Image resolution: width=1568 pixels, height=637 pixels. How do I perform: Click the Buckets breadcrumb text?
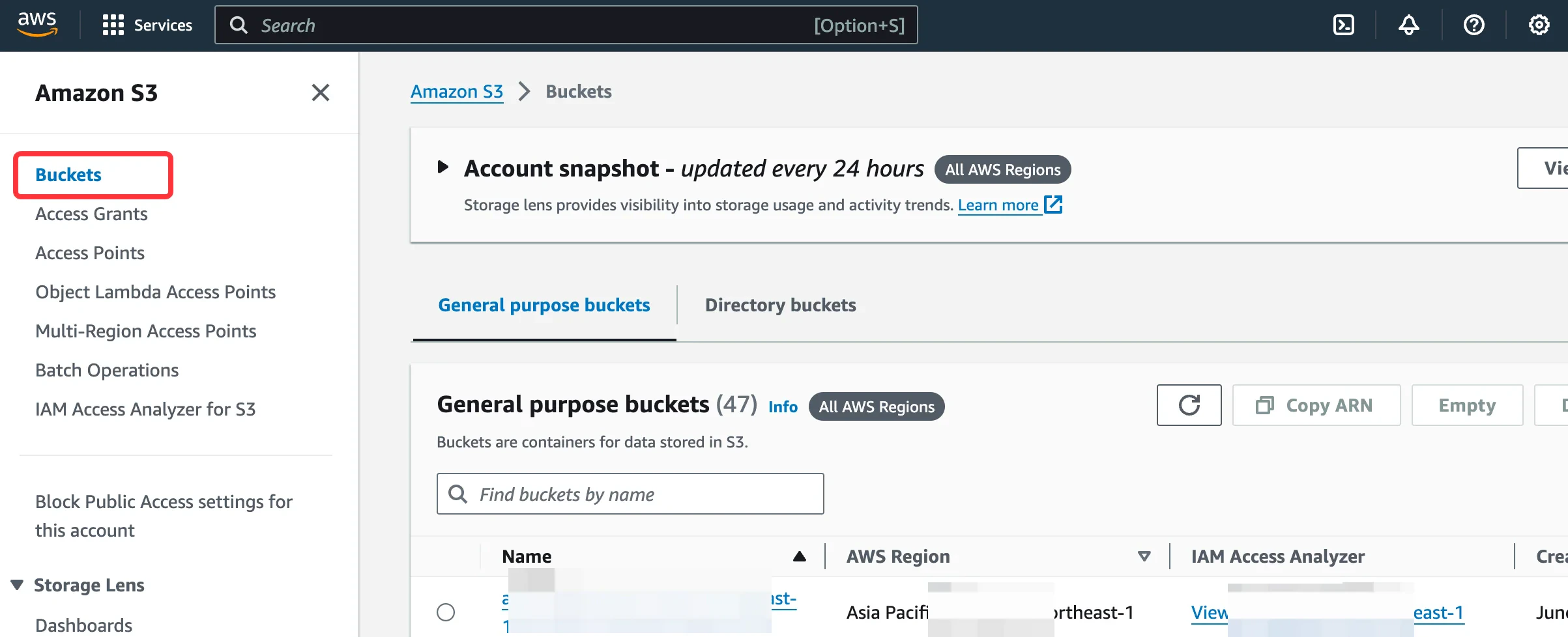pyautogui.click(x=579, y=91)
